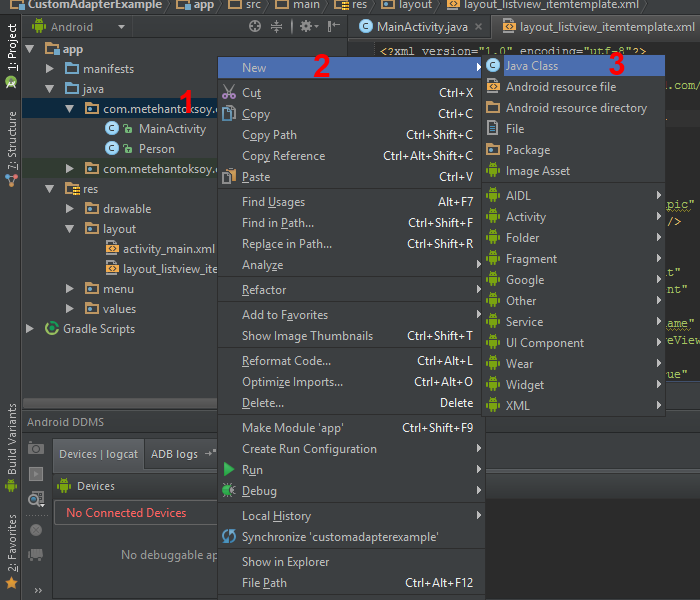Select Find Usages menu entry

pyautogui.click(x=350, y=202)
